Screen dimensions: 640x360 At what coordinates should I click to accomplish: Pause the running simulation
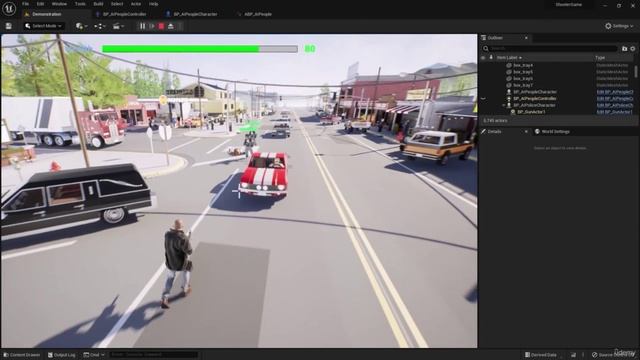pos(142,26)
